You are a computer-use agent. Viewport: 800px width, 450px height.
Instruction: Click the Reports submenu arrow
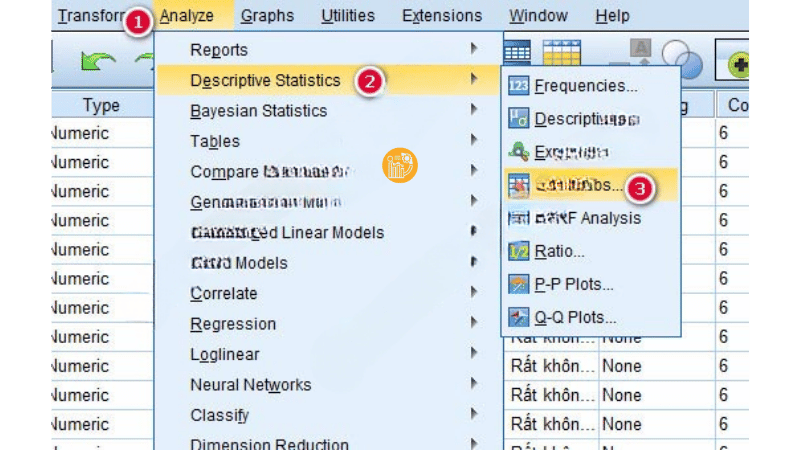point(474,48)
